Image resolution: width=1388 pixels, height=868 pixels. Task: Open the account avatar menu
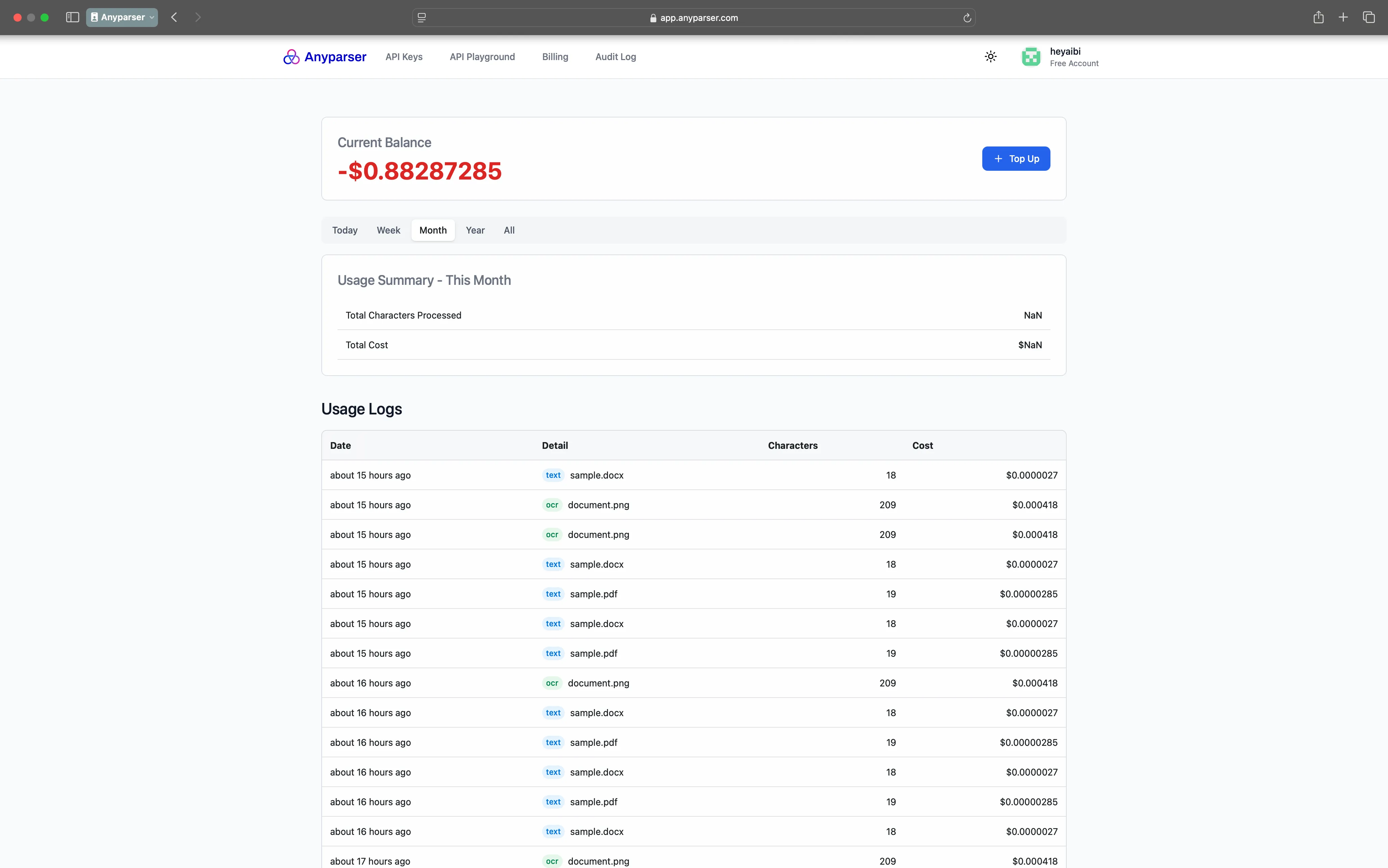(1031, 57)
